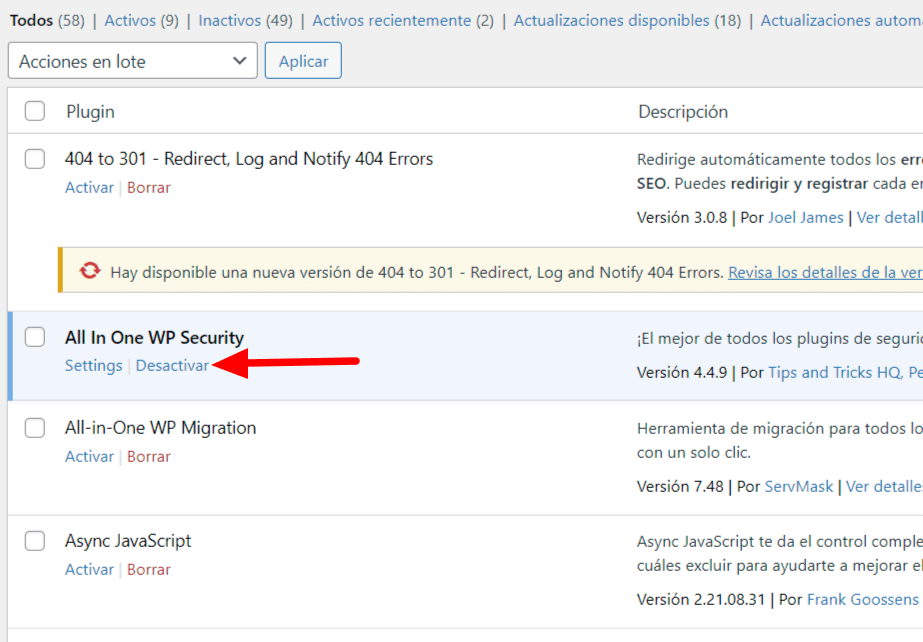Image resolution: width=923 pixels, height=642 pixels.
Task: Click Borrar under All-in-One WP Migration
Action: (149, 457)
